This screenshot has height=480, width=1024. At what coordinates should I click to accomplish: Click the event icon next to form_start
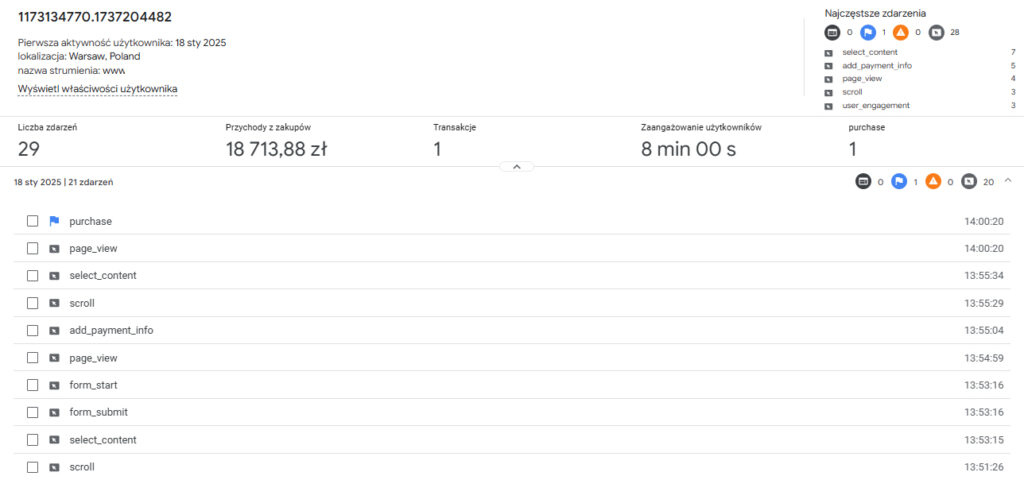[54, 385]
